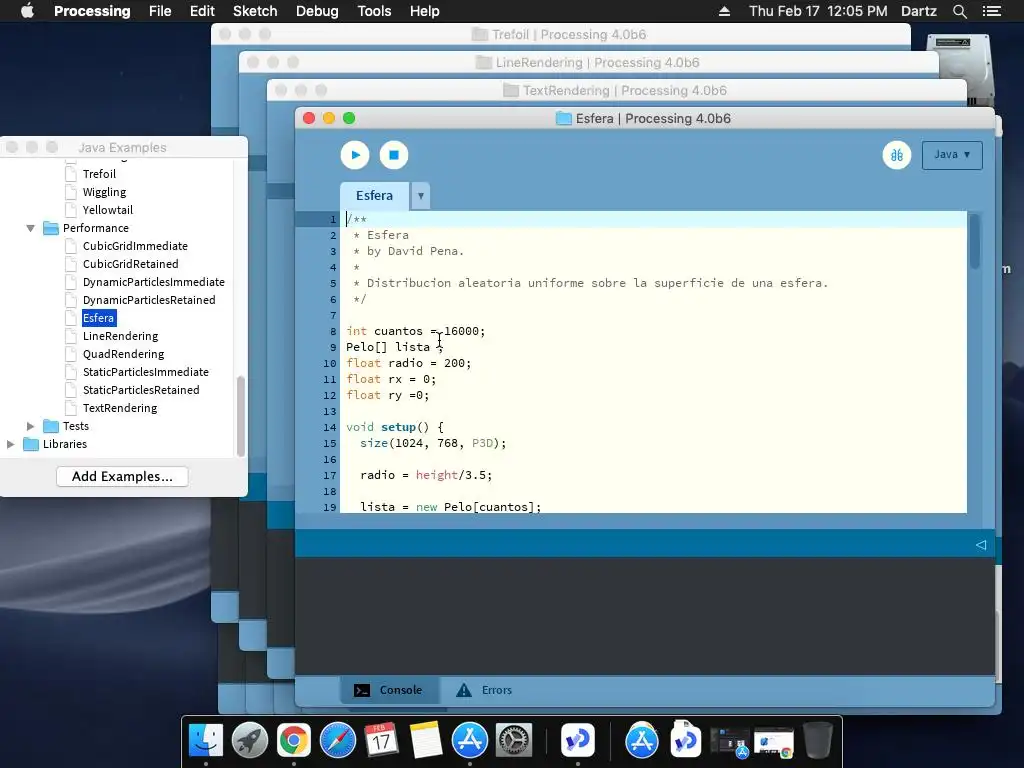Image resolution: width=1024 pixels, height=768 pixels.
Task: Select DynamicParticlesImmediate example
Action: [x=153, y=281]
